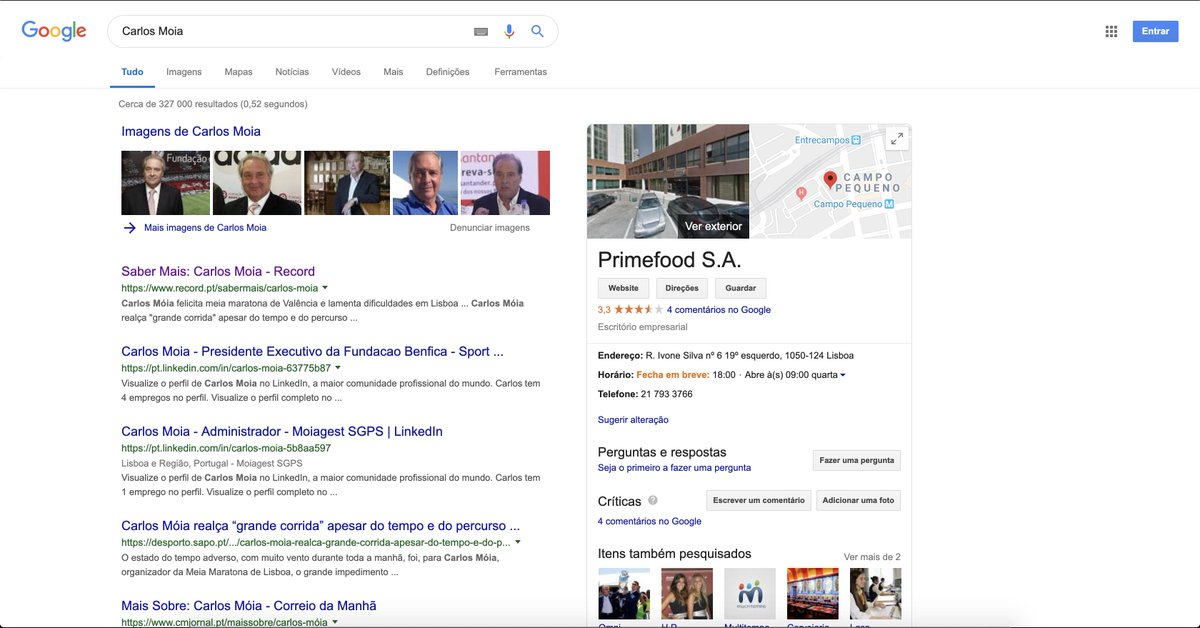The width and height of the screenshot is (1200, 628).
Task: Open Administrador Moiagest SGPS LinkedIn result
Action: coord(282,431)
